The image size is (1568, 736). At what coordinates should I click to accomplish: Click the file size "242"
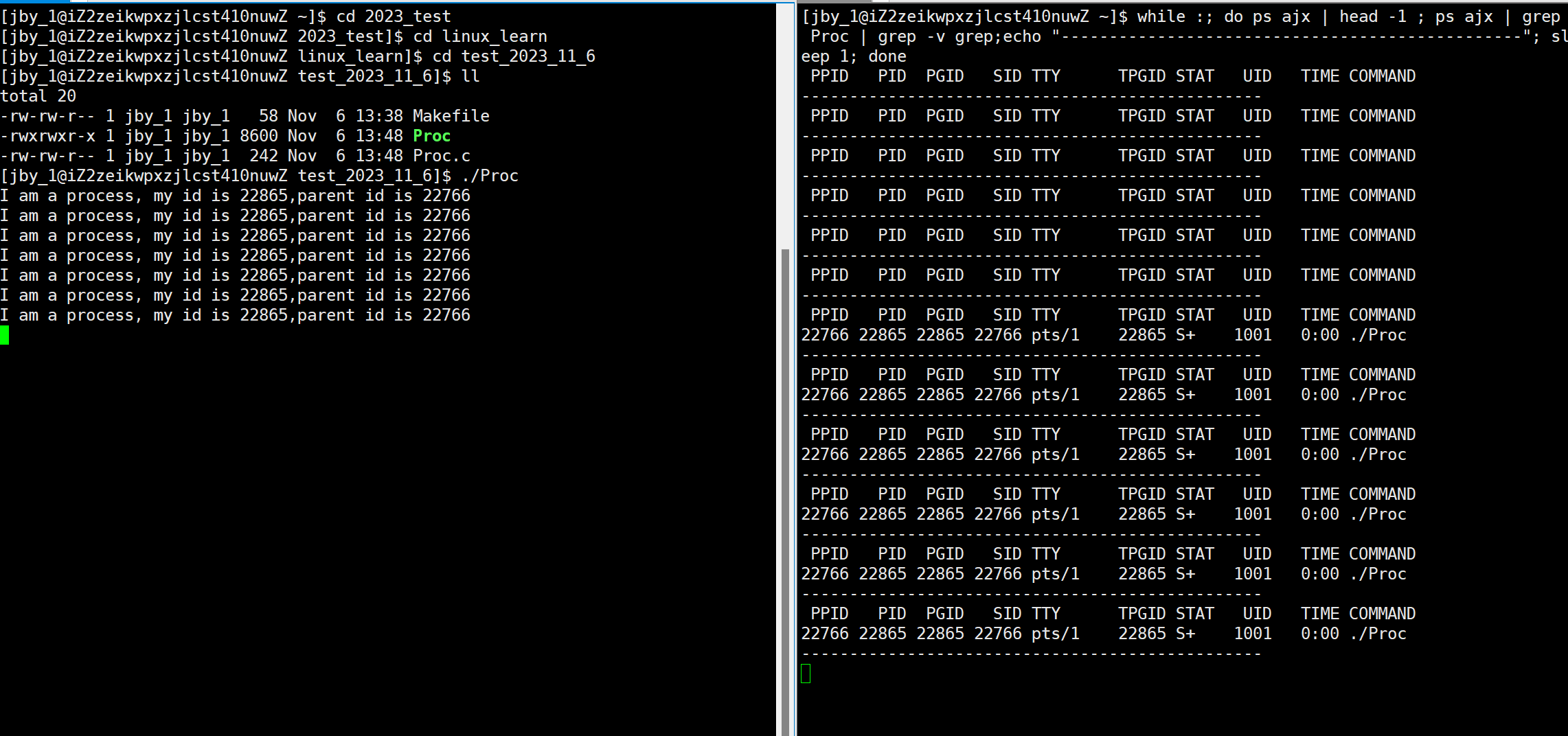point(264,156)
